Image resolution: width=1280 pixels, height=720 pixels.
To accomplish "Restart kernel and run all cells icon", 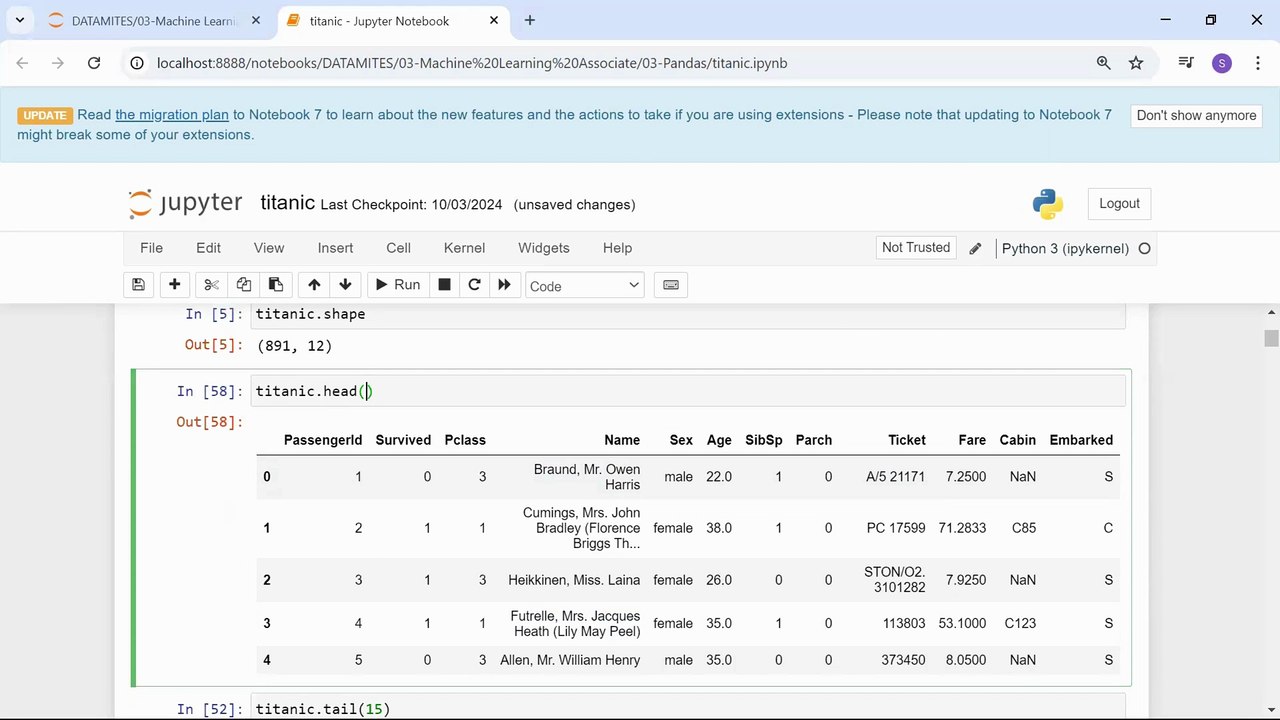I will 504,285.
